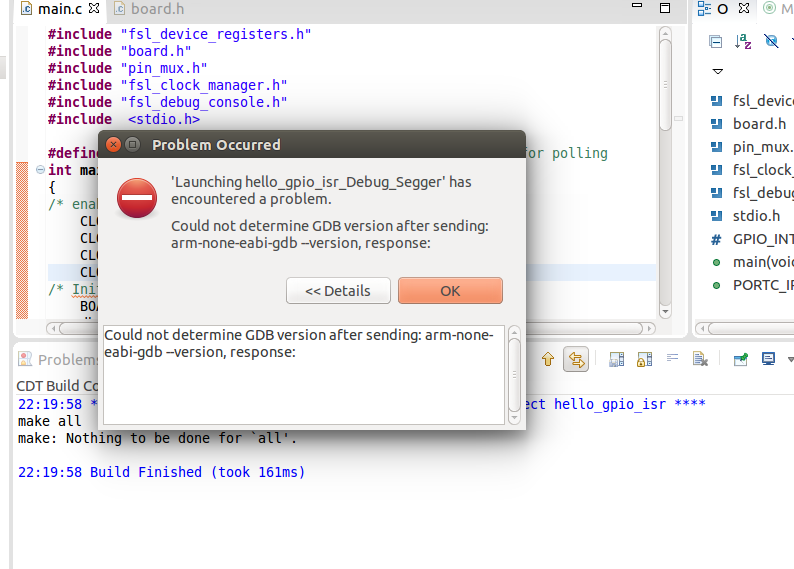Click 'make: Nothing to be done' console line
The height and width of the screenshot is (569, 794).
coord(157,438)
